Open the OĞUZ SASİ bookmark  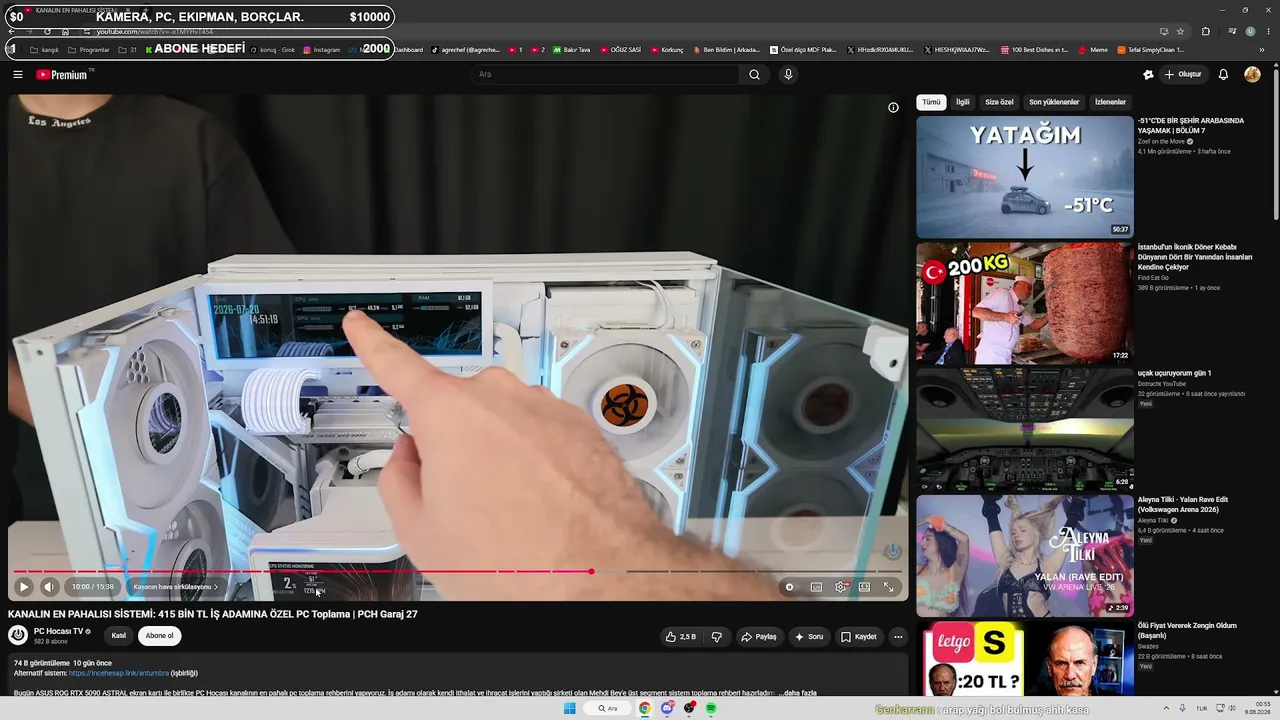[619, 50]
